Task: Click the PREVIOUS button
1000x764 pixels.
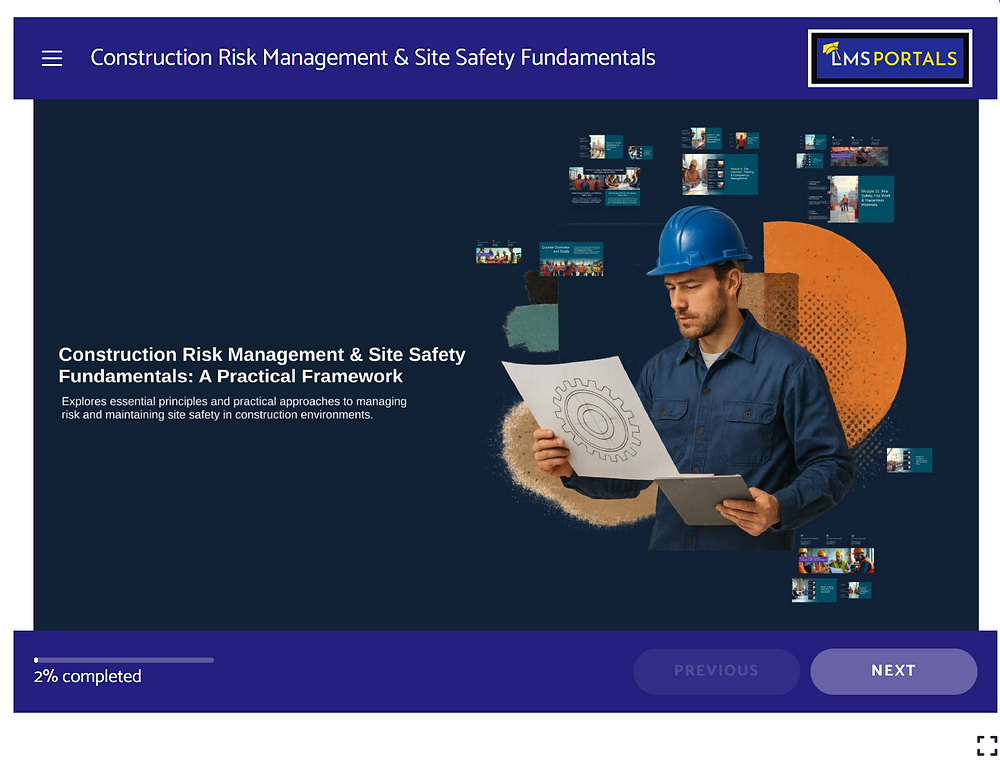Action: (716, 671)
